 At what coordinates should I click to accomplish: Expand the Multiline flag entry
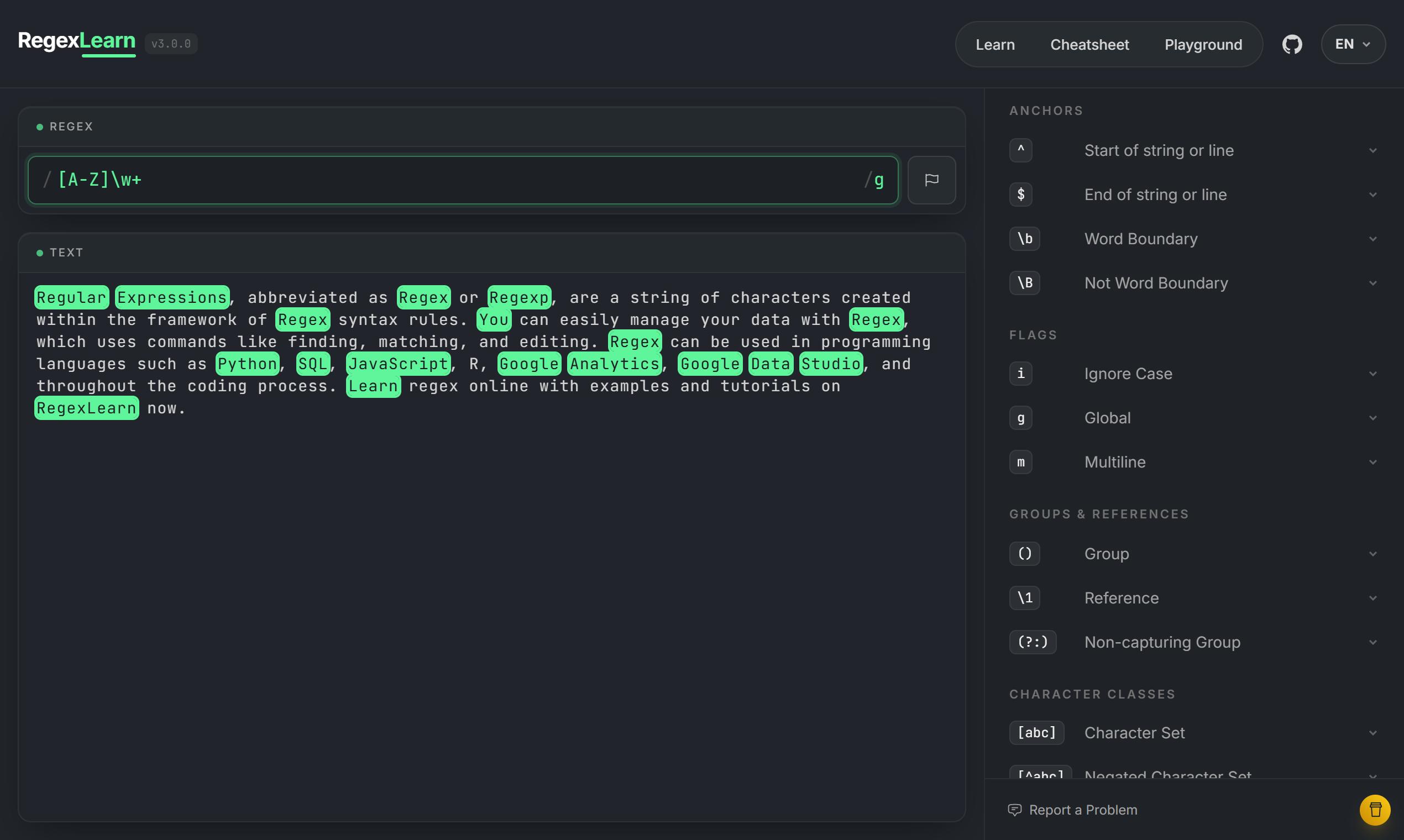pyautogui.click(x=1372, y=462)
